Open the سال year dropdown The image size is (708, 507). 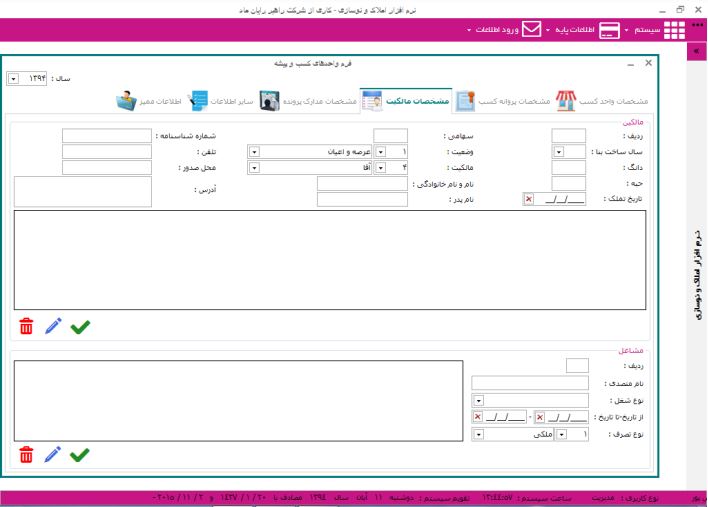[x=13, y=78]
